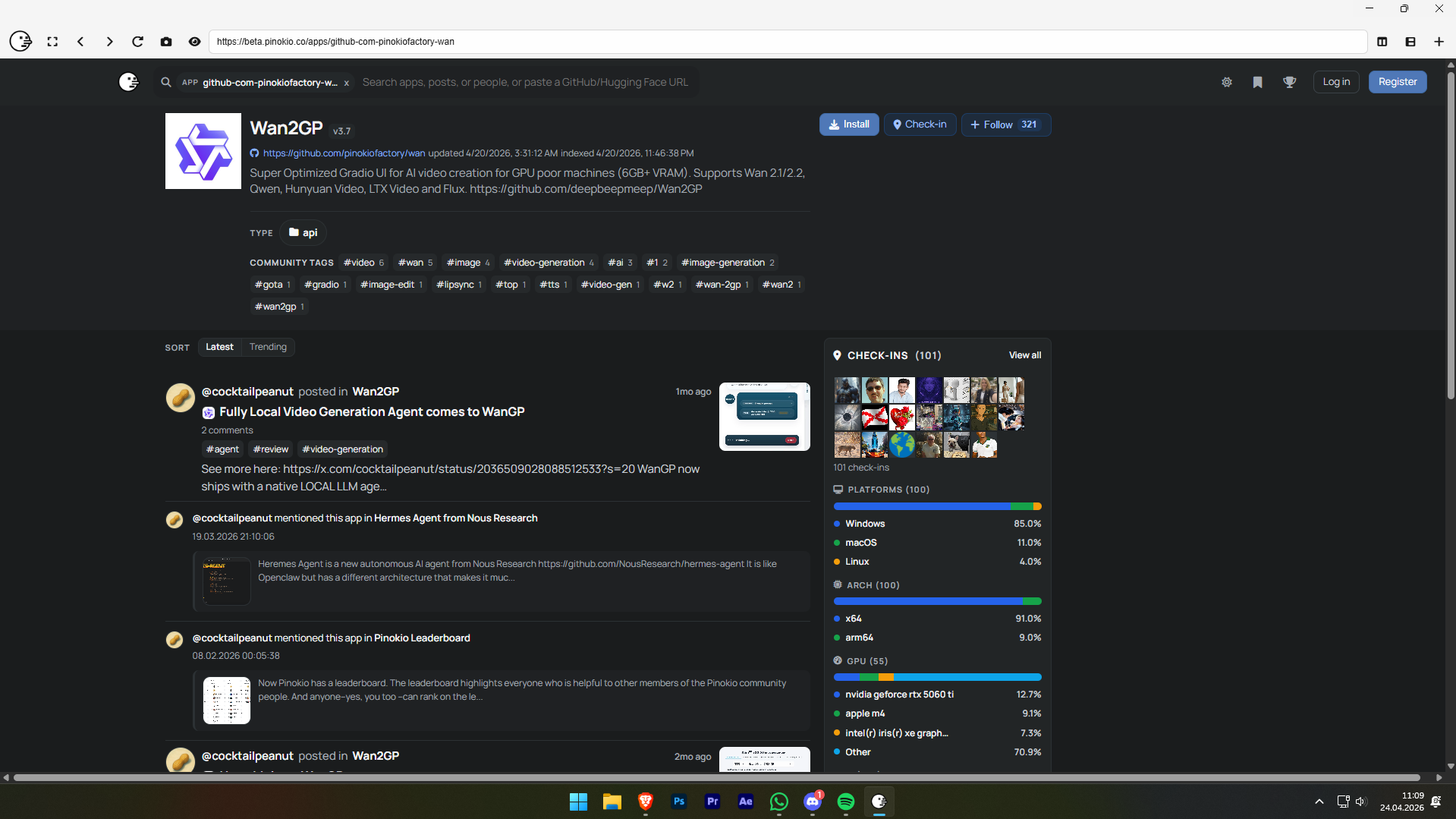Open File Explorer from taskbar
Screen dimensions: 1456x819
(612, 802)
